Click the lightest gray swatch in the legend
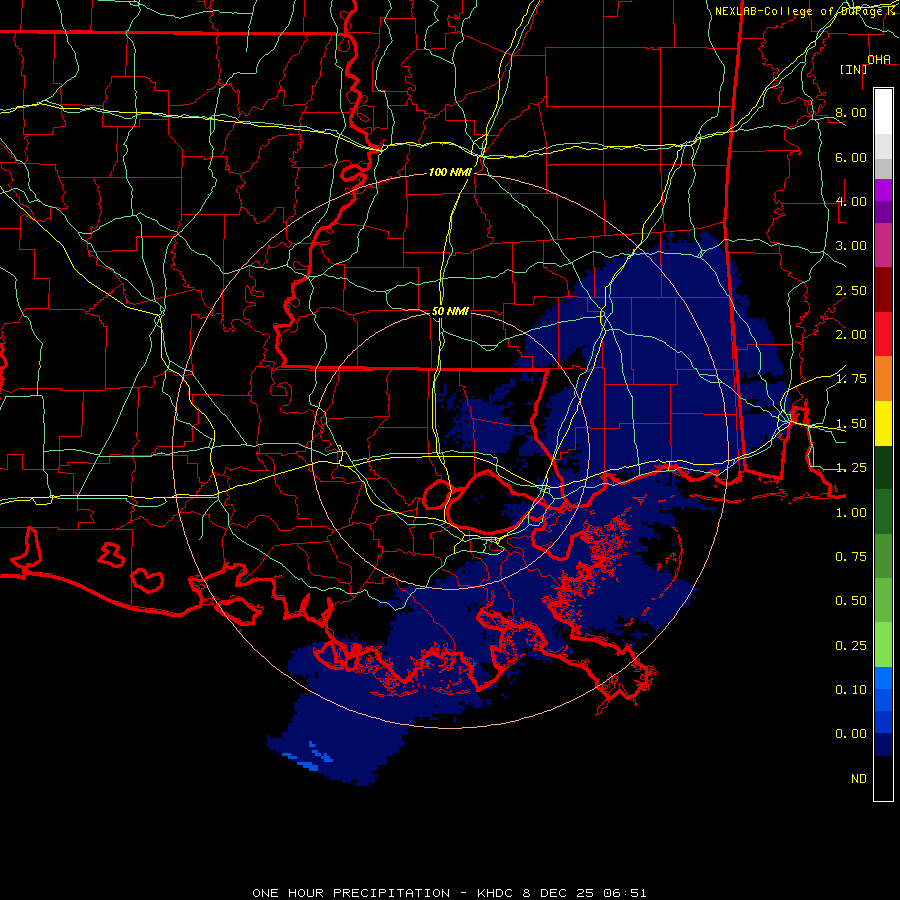 (883, 146)
